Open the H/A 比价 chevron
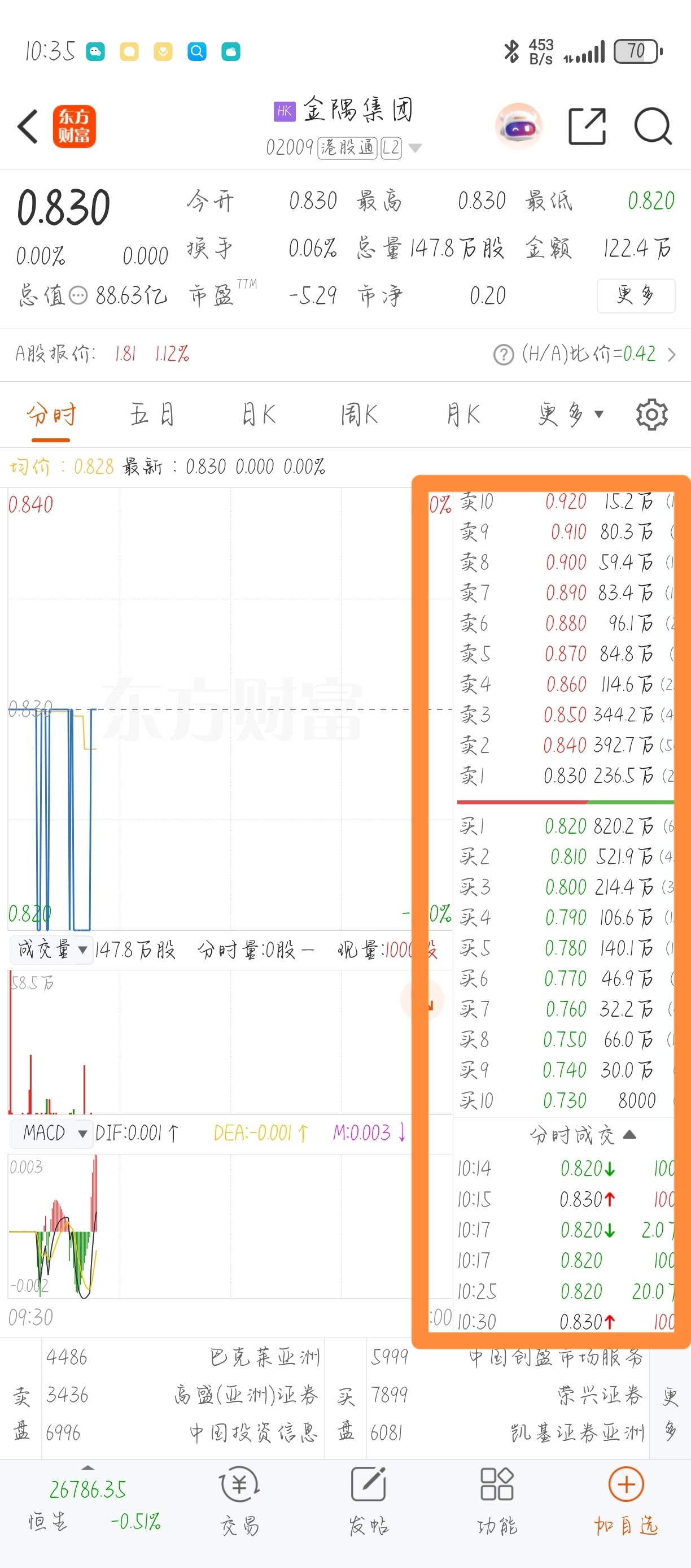Image resolution: width=691 pixels, height=1568 pixels. 671,354
